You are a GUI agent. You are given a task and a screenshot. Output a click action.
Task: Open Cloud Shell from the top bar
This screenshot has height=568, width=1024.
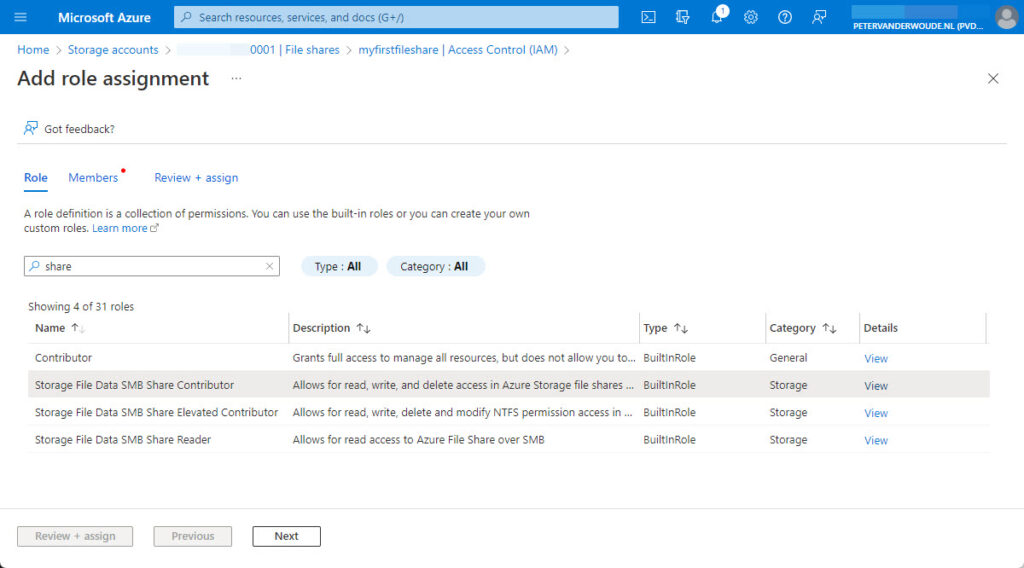tap(649, 17)
